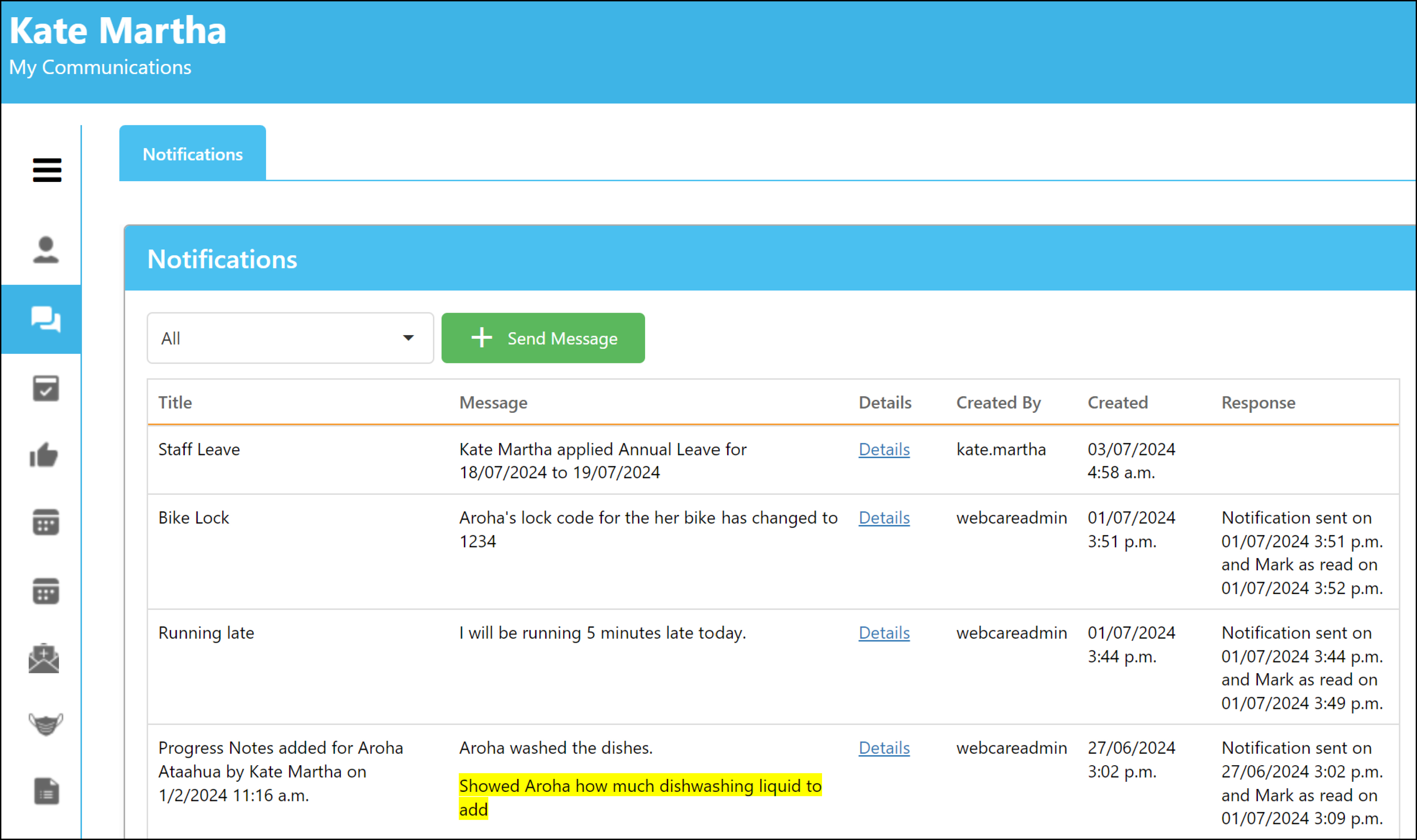Click the Bike Lock lock code message
This screenshot has width=1417, height=840.
(x=649, y=529)
